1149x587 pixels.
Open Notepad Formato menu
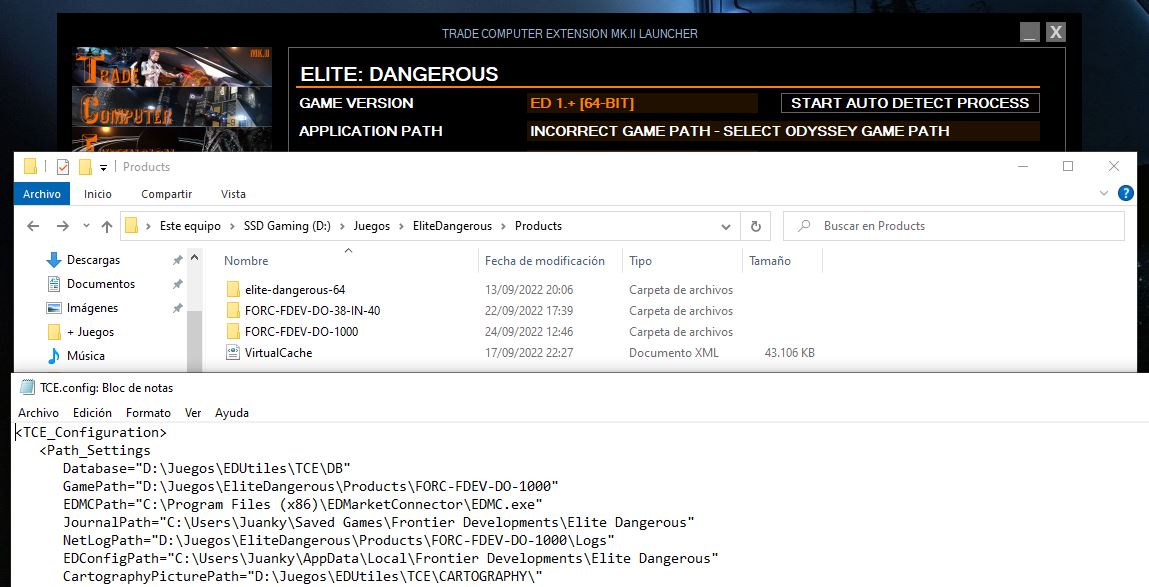tap(148, 413)
